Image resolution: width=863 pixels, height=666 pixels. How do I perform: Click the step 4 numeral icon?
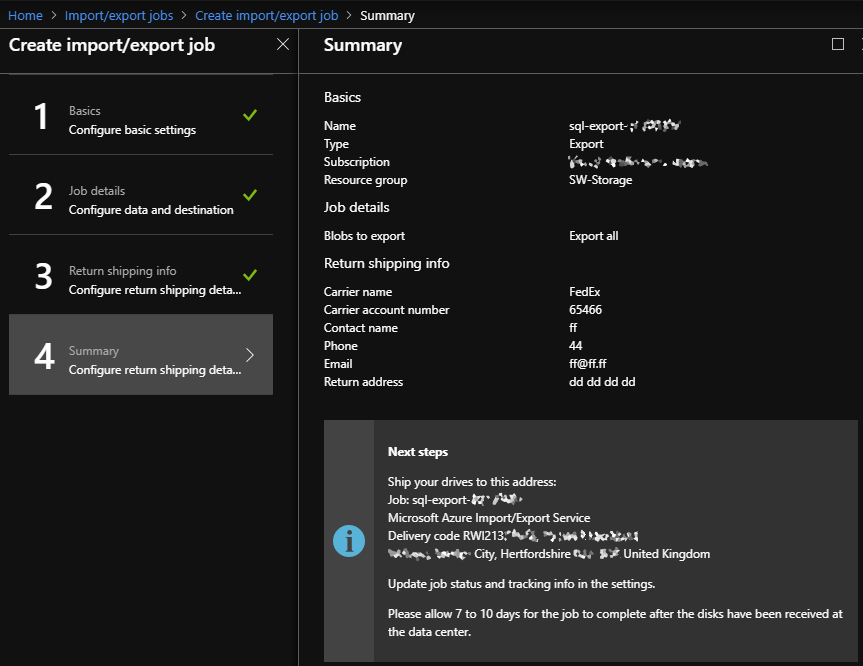[x=41, y=355]
